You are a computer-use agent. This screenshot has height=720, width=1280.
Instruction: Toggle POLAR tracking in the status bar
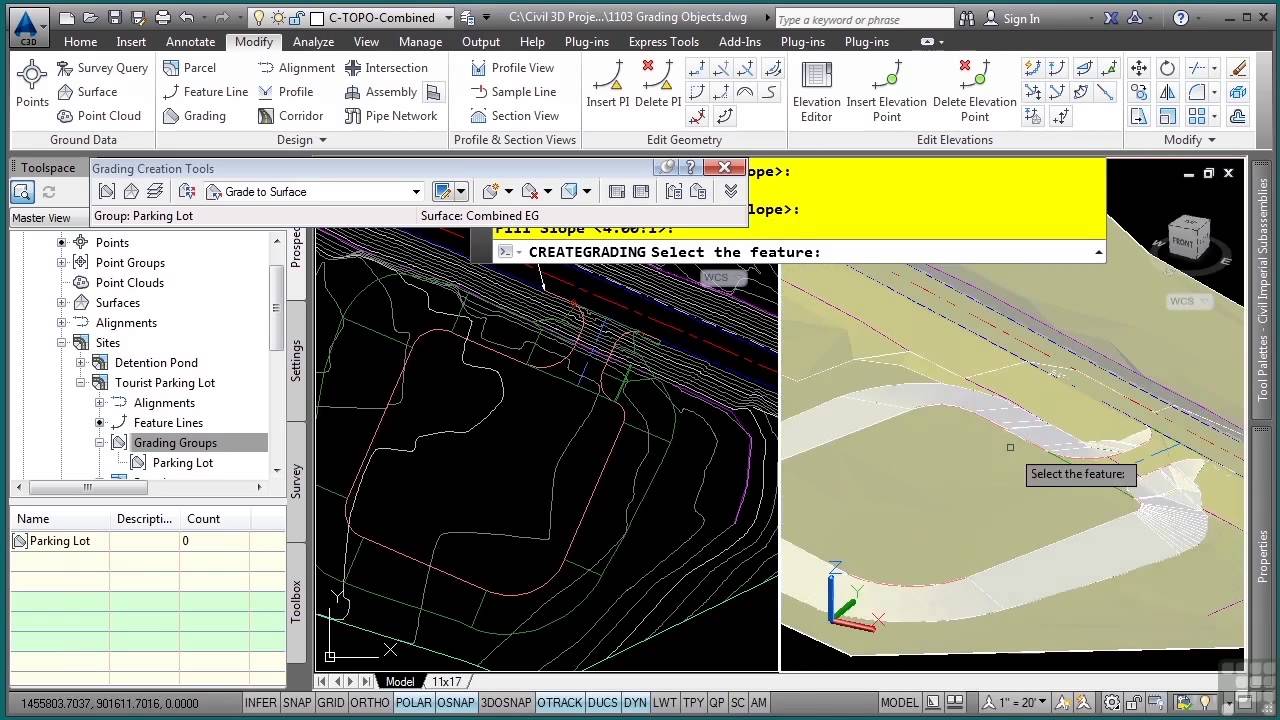[413, 703]
